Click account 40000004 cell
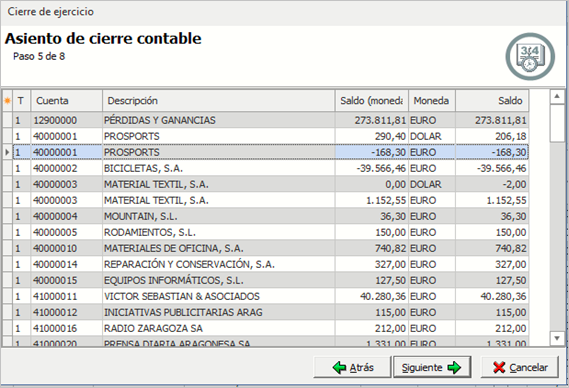This screenshot has width=569, height=388. (x=67, y=216)
